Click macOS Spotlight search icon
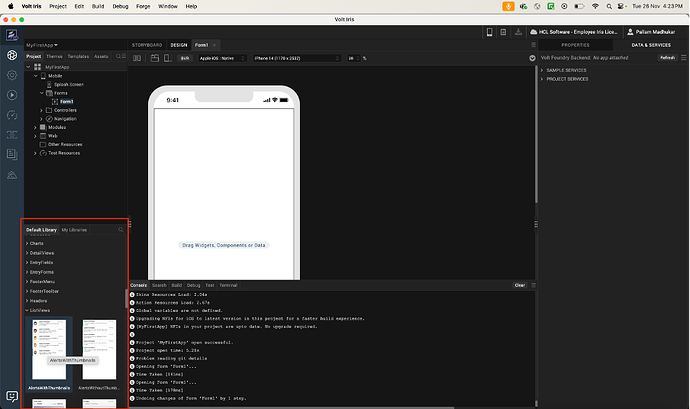 click(x=609, y=6)
